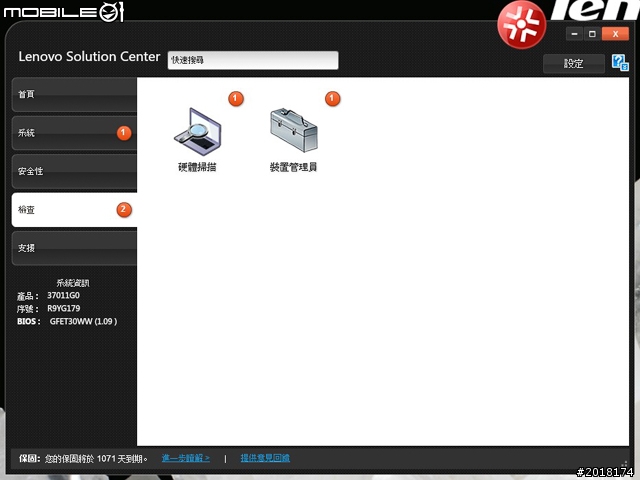Click the 系統資訊 heading
This screenshot has width=640, height=480.
73,283
